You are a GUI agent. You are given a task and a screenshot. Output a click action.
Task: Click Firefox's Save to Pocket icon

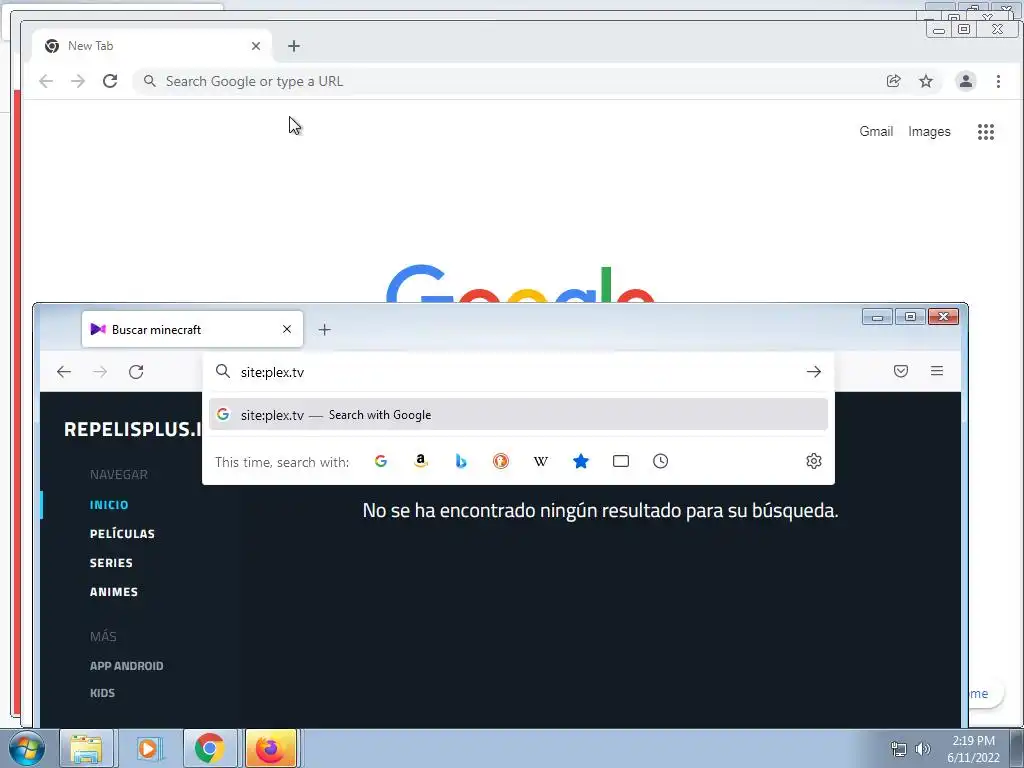[901, 371]
